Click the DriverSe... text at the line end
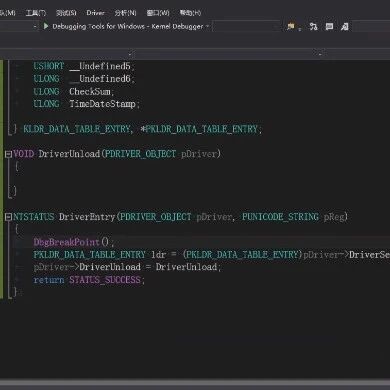This screenshot has width=390, height=390. (369, 255)
